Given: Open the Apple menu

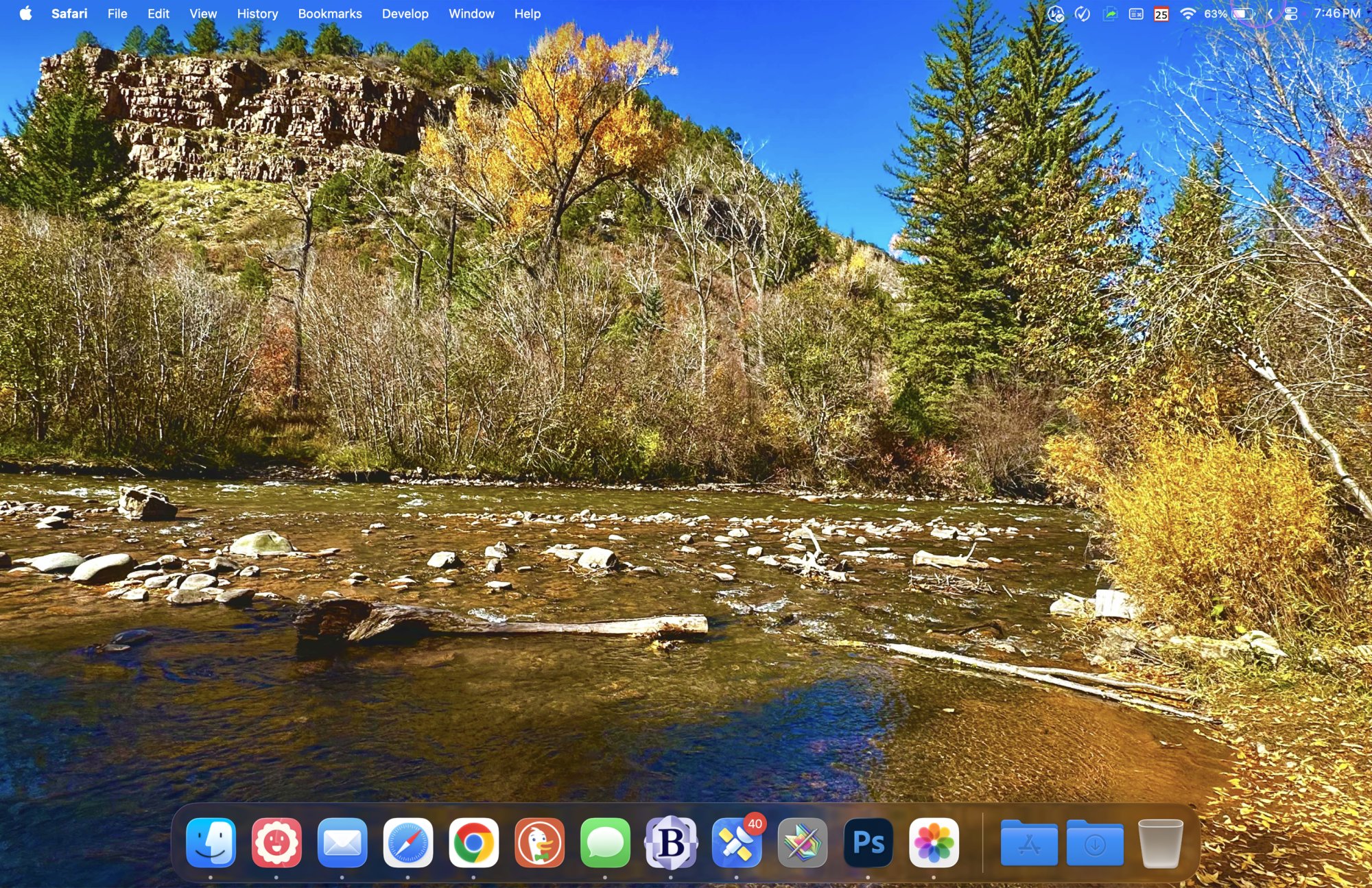Looking at the screenshot, I should point(25,14).
